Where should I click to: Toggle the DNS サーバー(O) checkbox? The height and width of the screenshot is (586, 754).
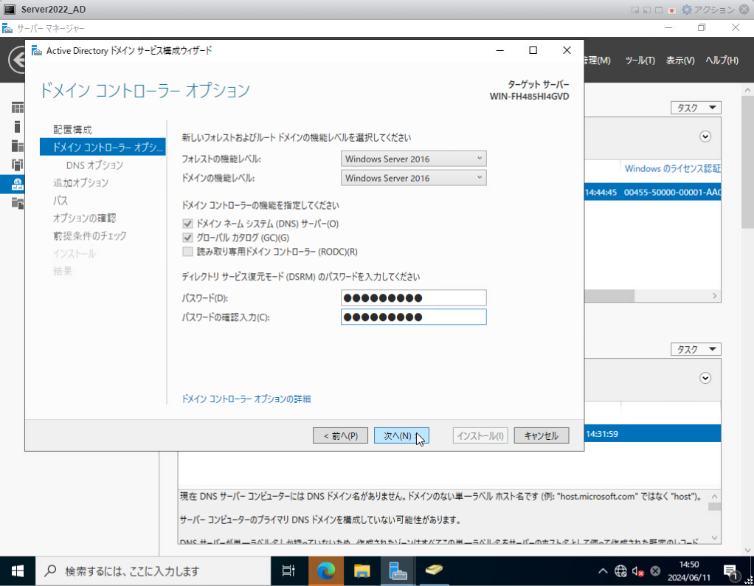pos(188,224)
